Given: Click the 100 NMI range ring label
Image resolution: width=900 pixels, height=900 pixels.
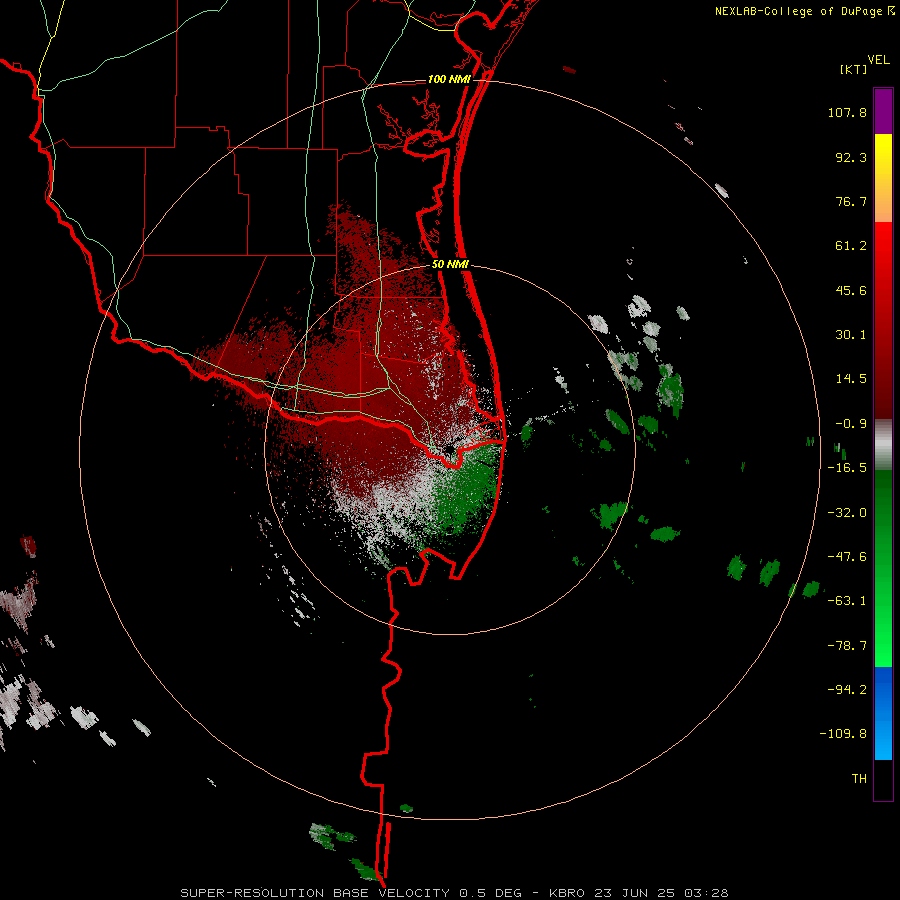Looking at the screenshot, I should [449, 79].
